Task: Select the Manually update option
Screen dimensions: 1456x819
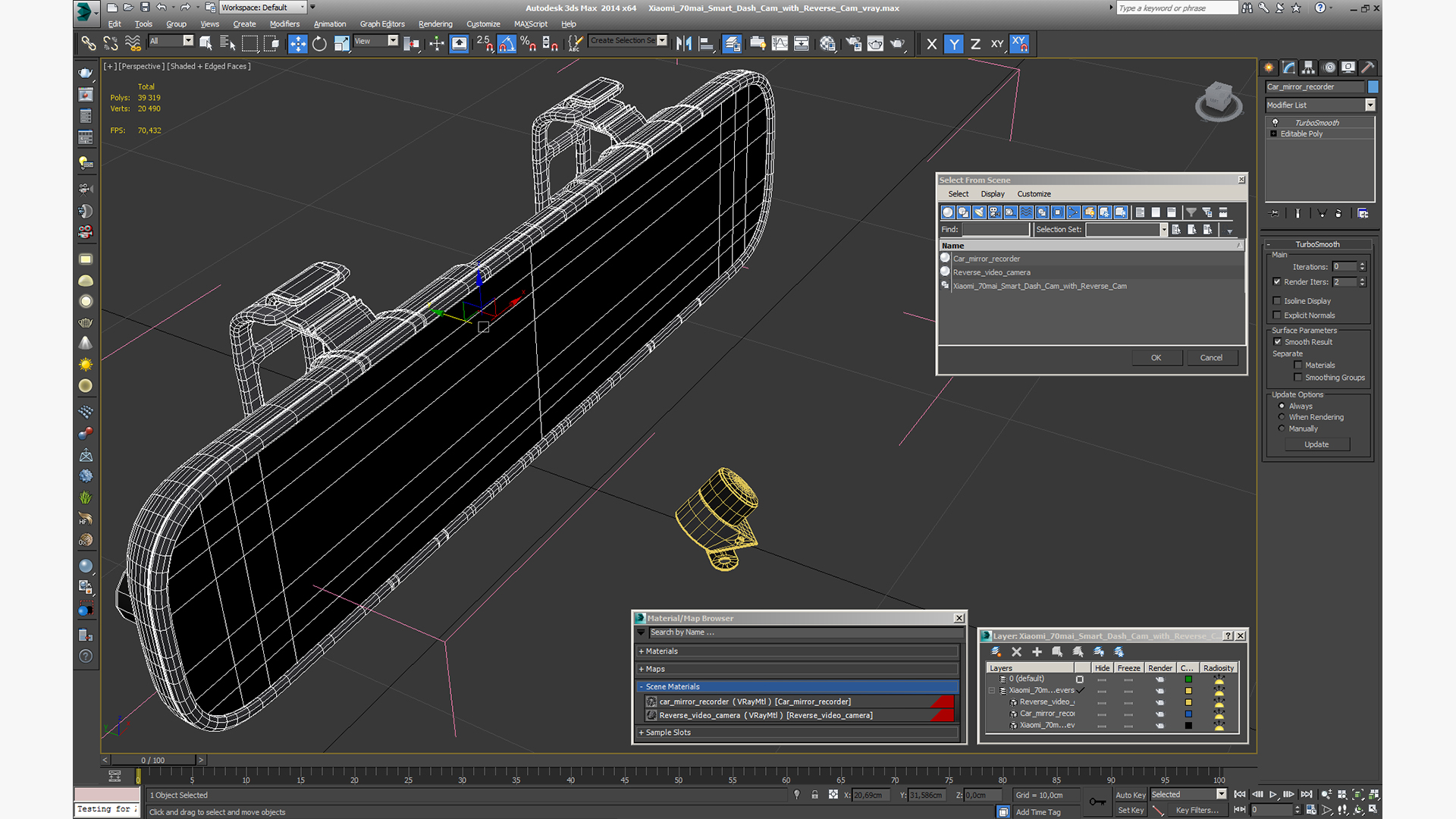Action: (x=1282, y=428)
